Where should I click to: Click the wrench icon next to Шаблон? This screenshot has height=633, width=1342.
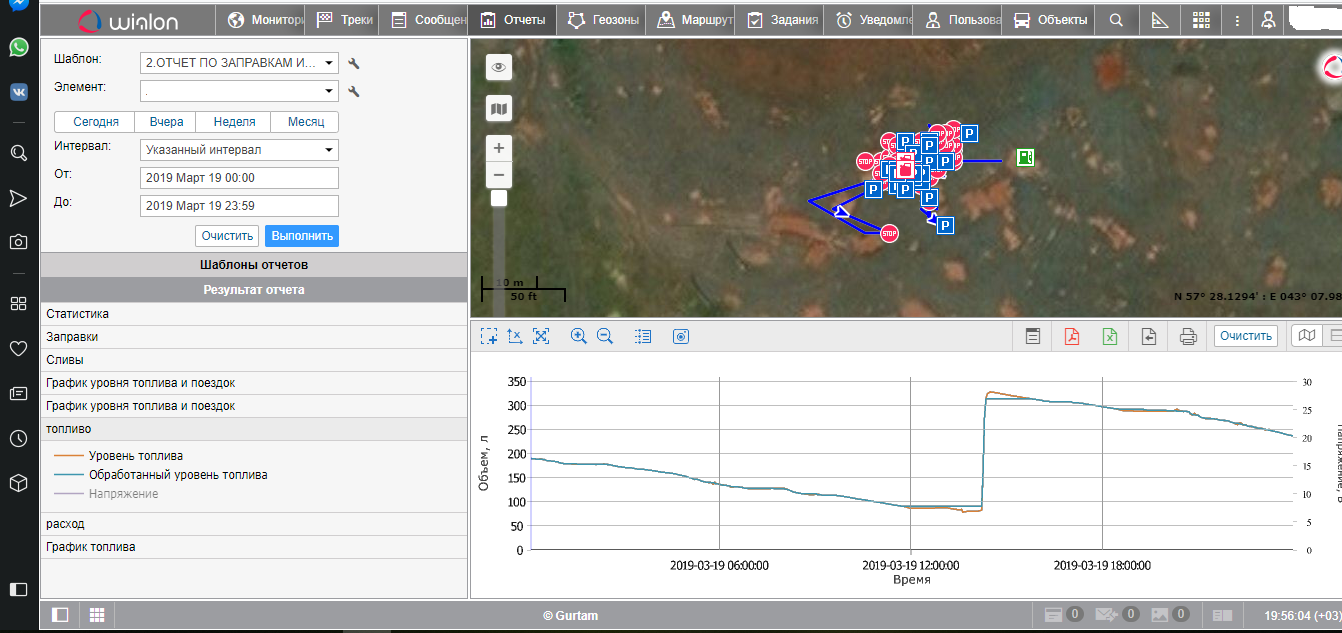click(353, 64)
